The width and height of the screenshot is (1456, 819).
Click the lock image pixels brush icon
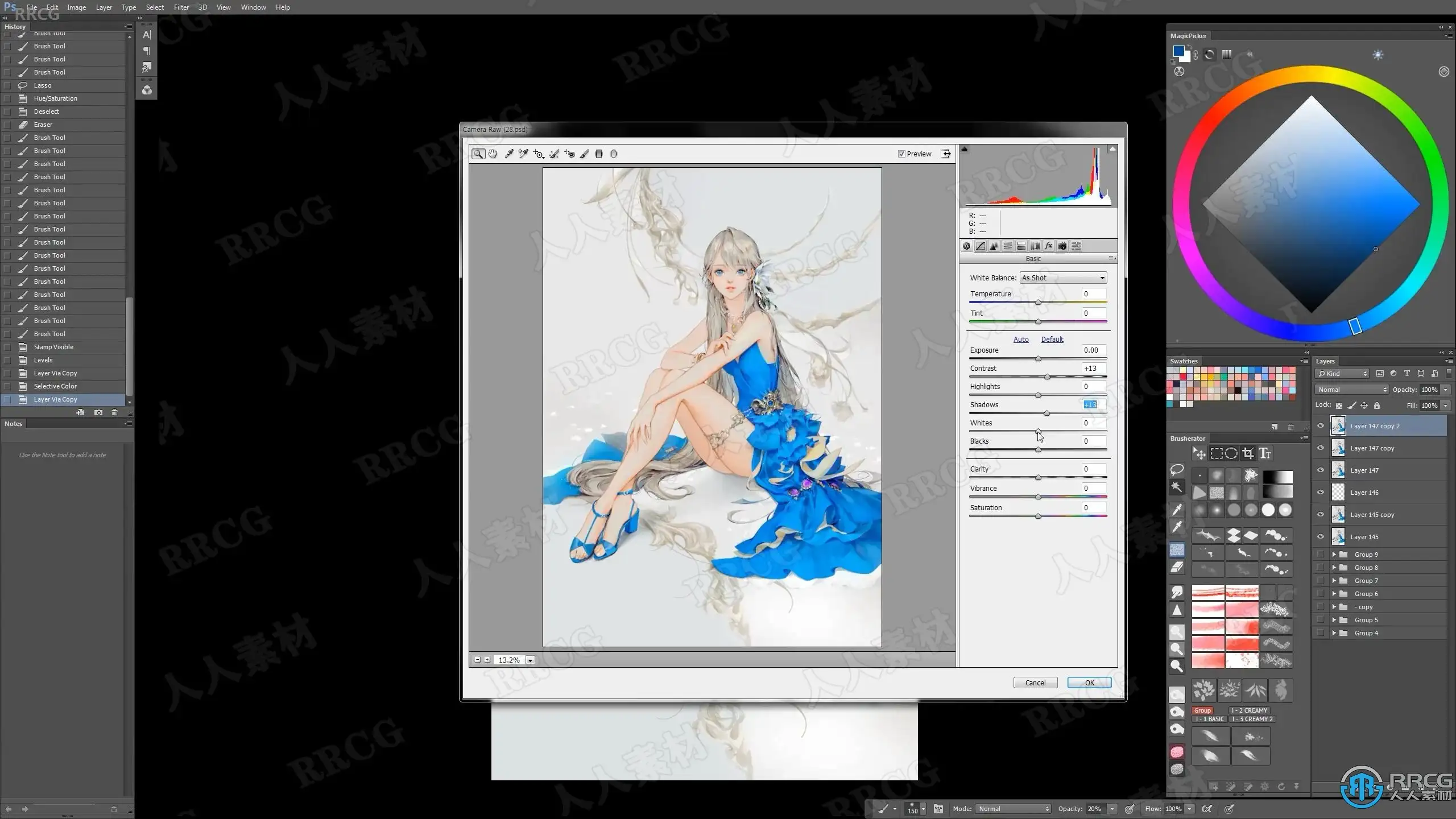click(x=1351, y=406)
